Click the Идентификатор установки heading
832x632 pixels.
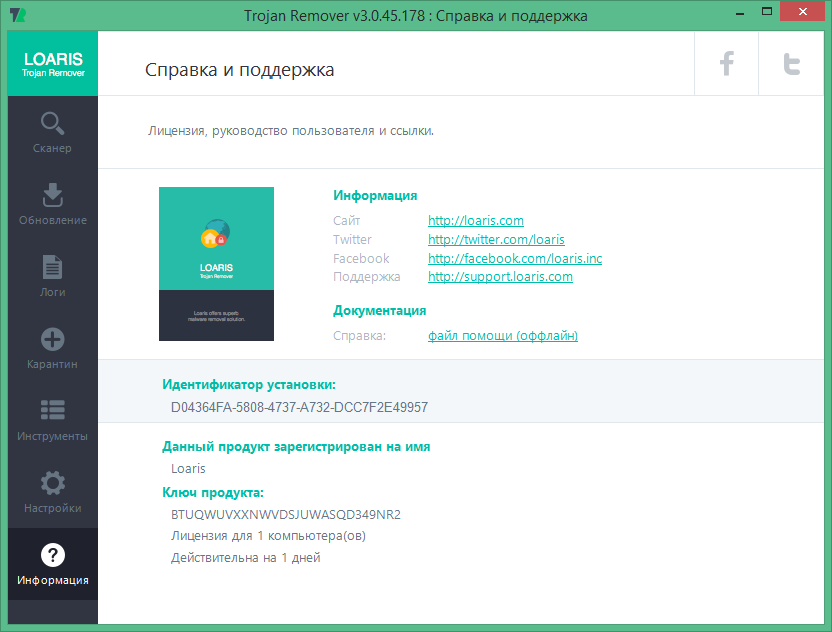[x=249, y=384]
